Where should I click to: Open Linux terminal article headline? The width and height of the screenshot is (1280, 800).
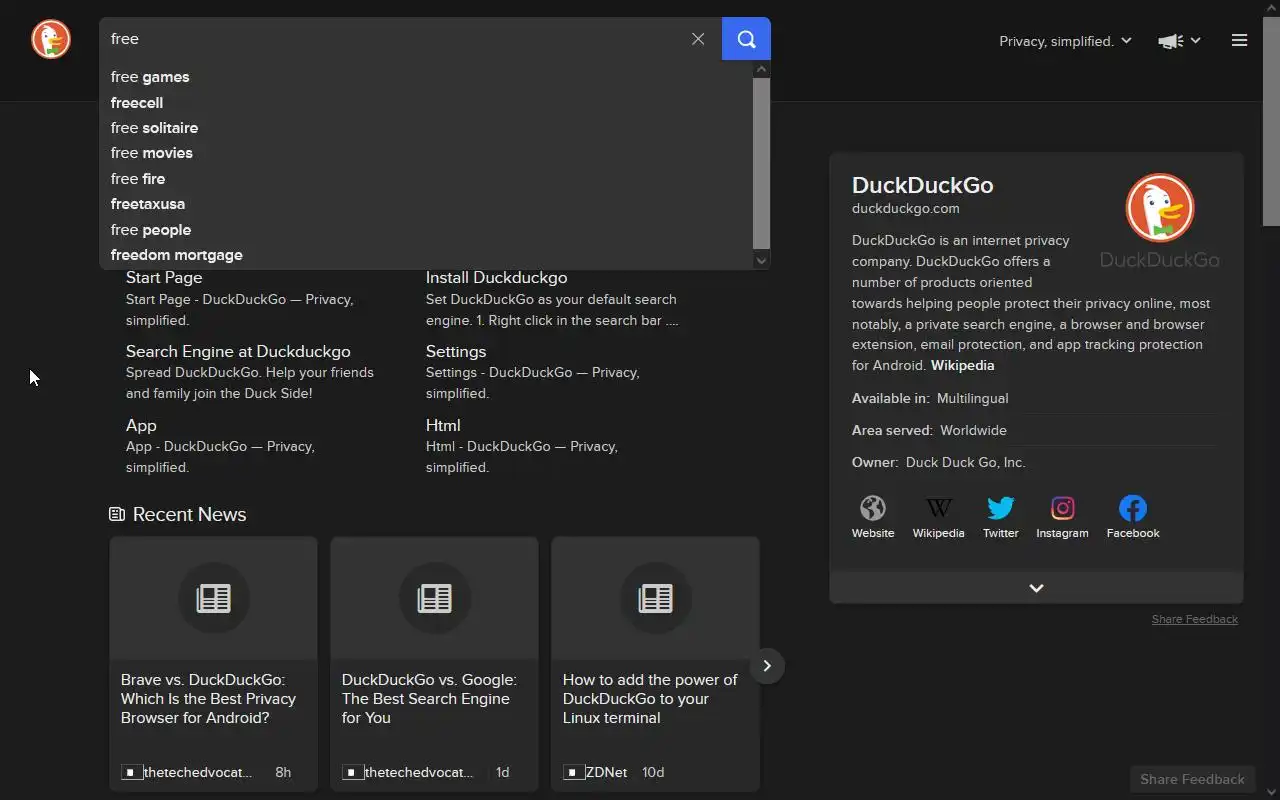pyautogui.click(x=650, y=699)
